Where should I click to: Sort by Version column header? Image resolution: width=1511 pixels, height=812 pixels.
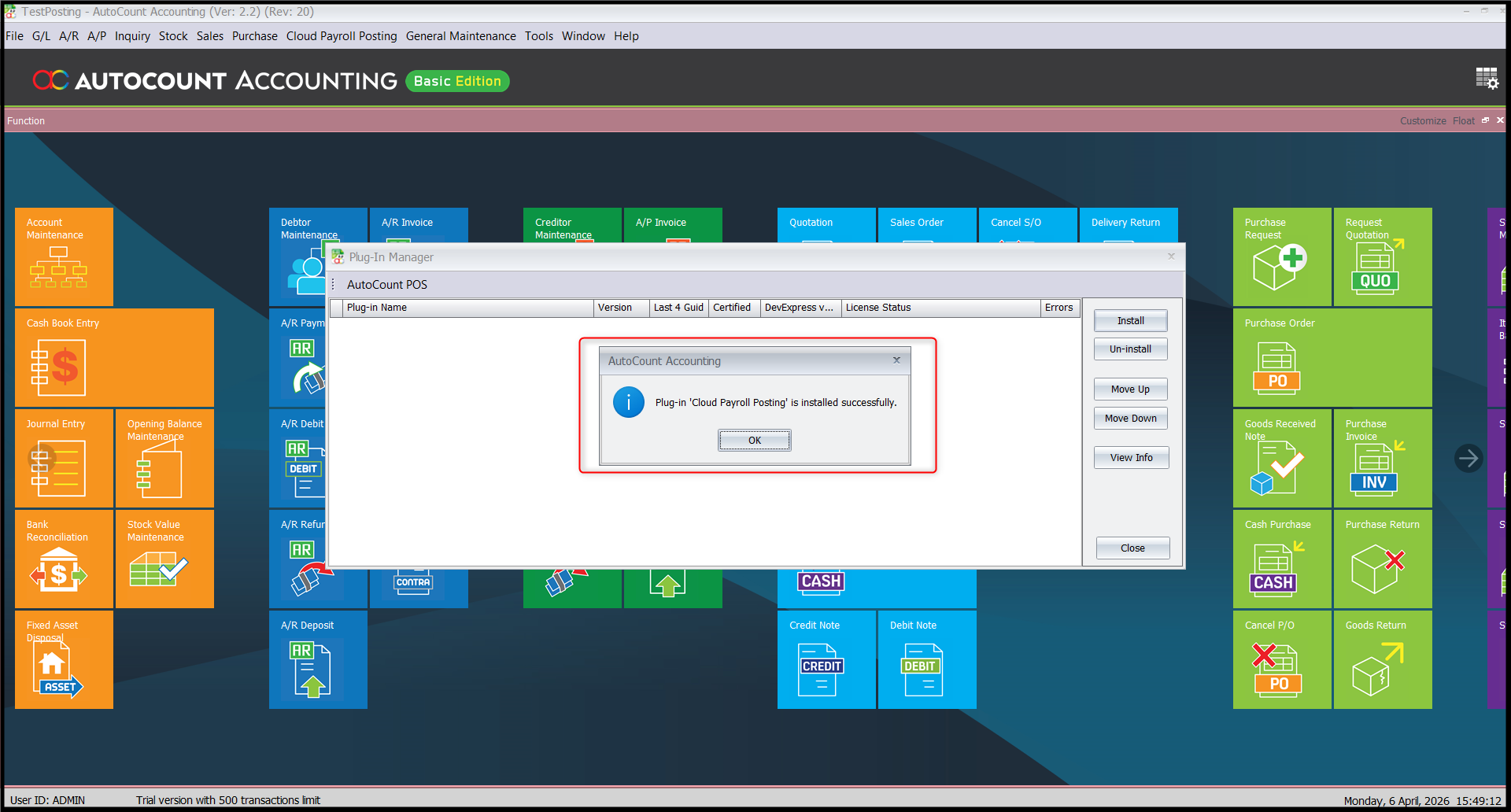(x=621, y=308)
